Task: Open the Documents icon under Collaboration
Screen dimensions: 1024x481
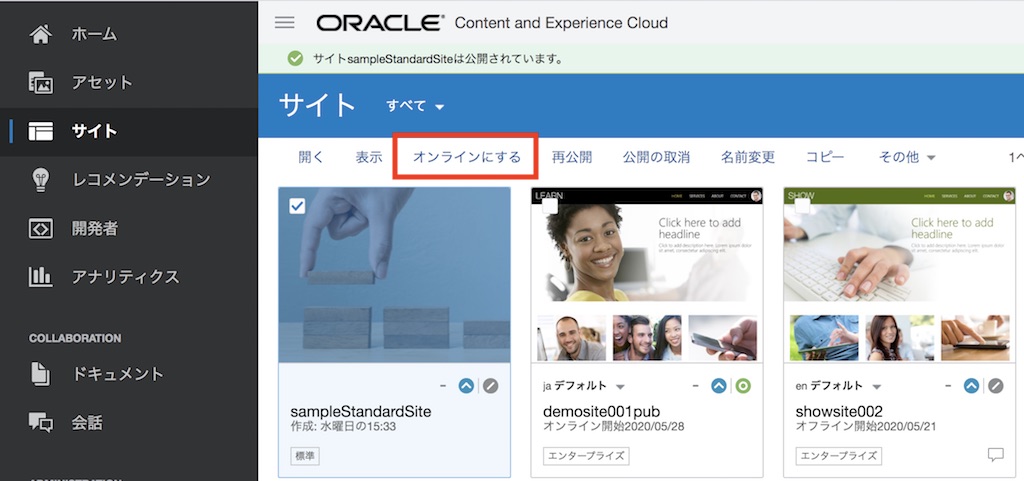Action: pos(40,374)
